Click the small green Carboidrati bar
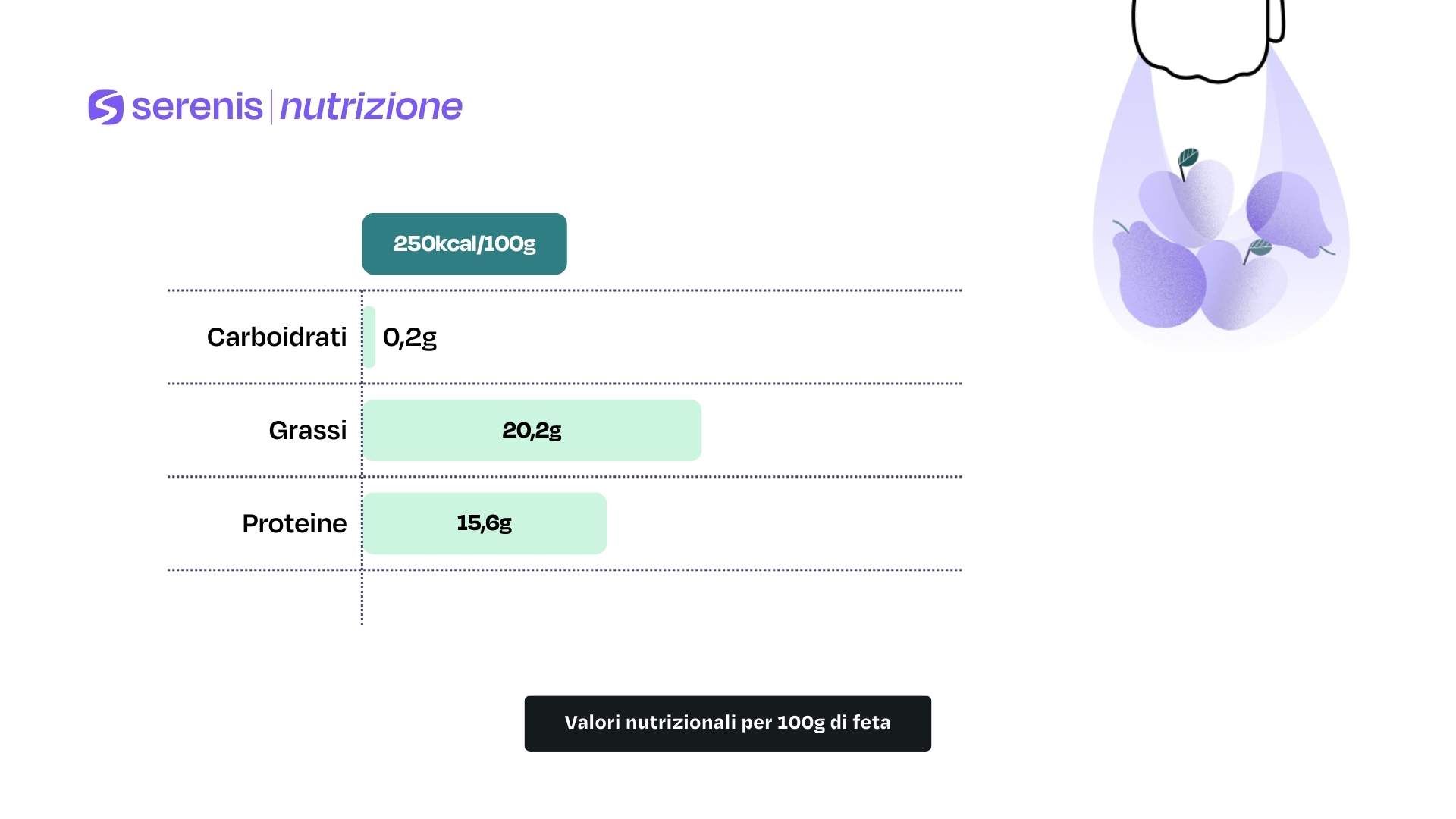Screen dimensions: 1456x819 tap(370, 337)
